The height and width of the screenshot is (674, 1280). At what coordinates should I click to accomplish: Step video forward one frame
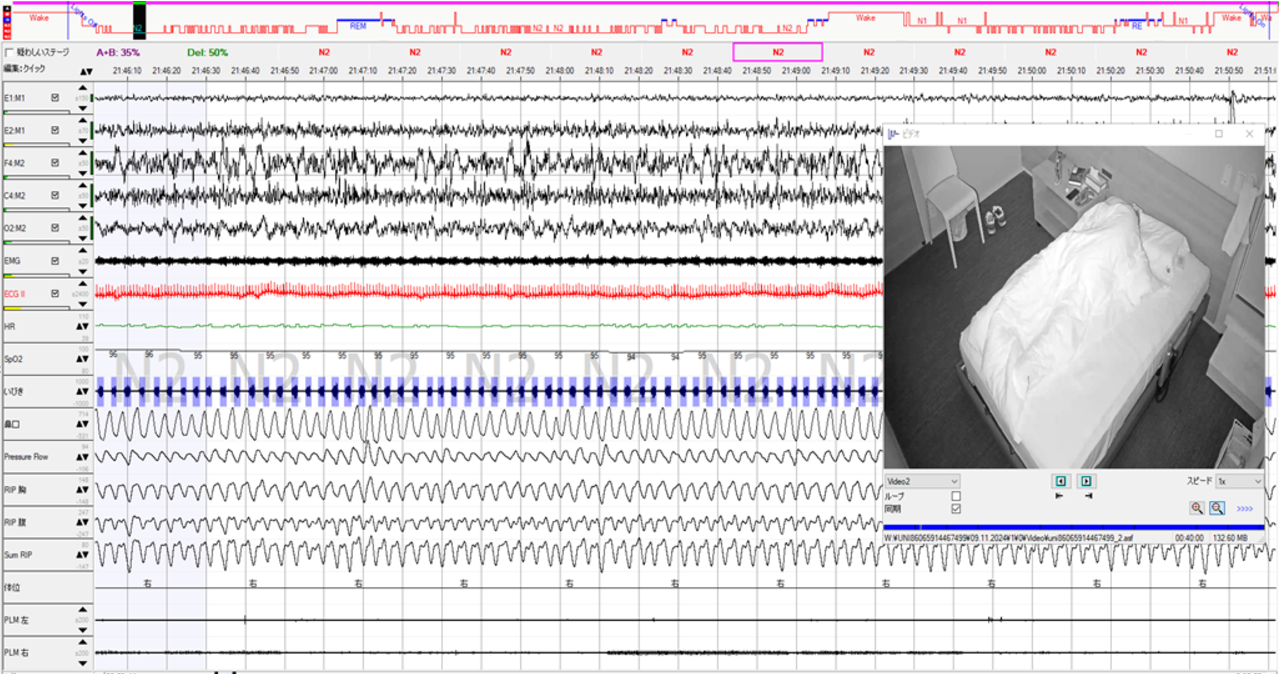(1087, 481)
